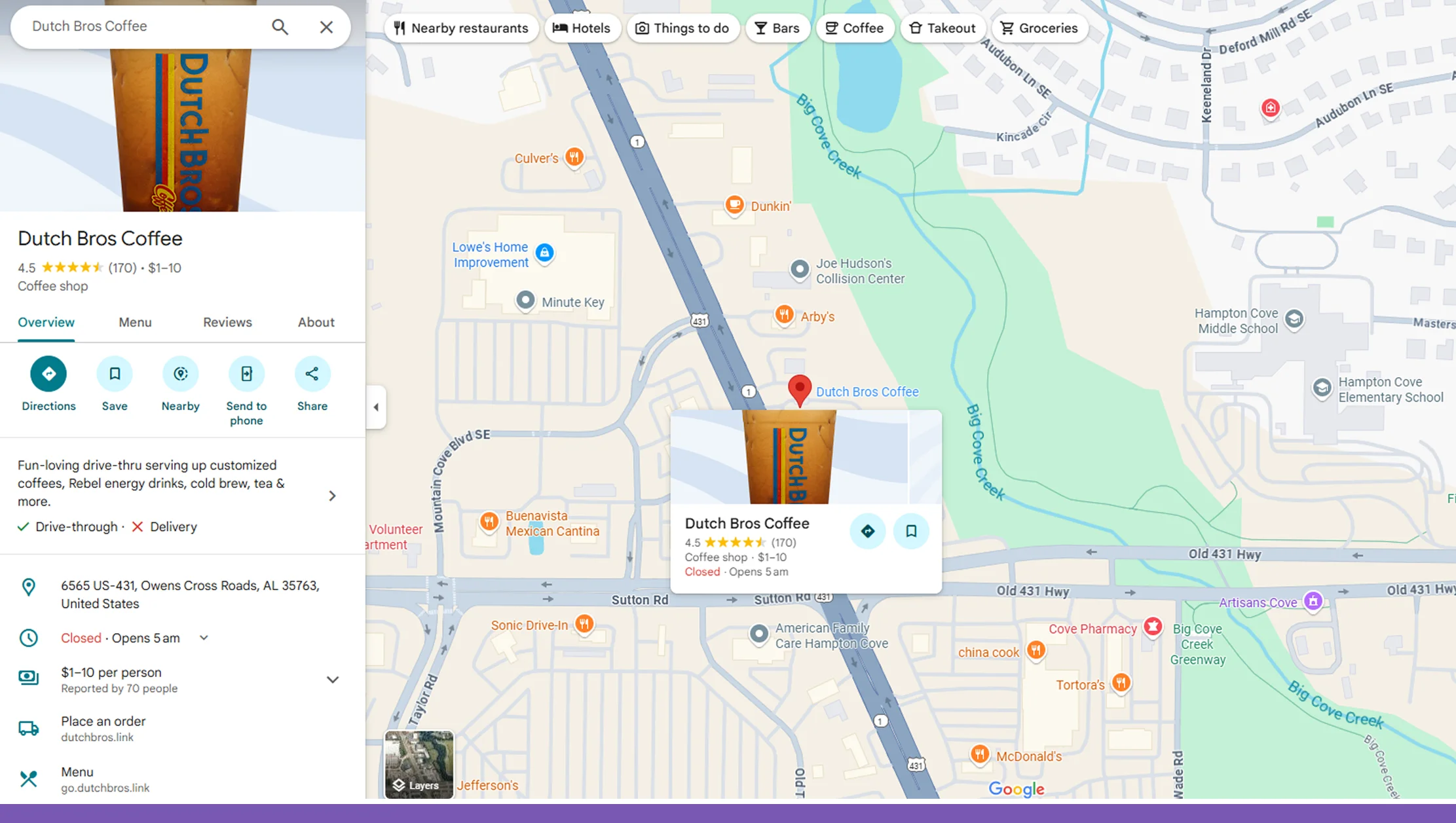Select the McDonald's map marker
1456x823 pixels.
pyautogui.click(x=979, y=755)
